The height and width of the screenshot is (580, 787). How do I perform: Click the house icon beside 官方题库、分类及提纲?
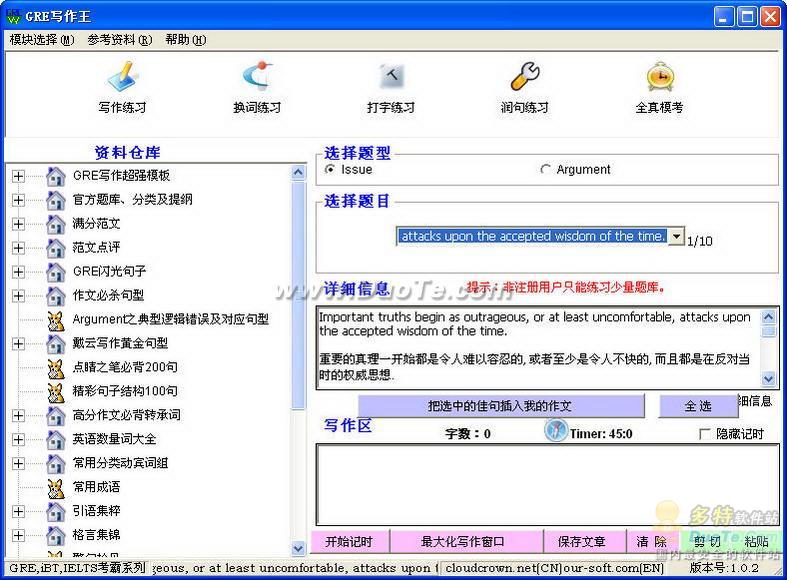pos(56,200)
